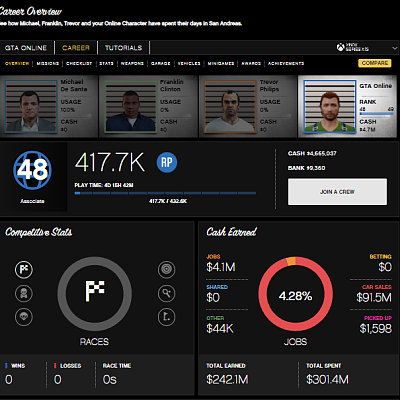The height and width of the screenshot is (400, 400).
Task: Click the RP progress bar under play time
Action: point(165,193)
